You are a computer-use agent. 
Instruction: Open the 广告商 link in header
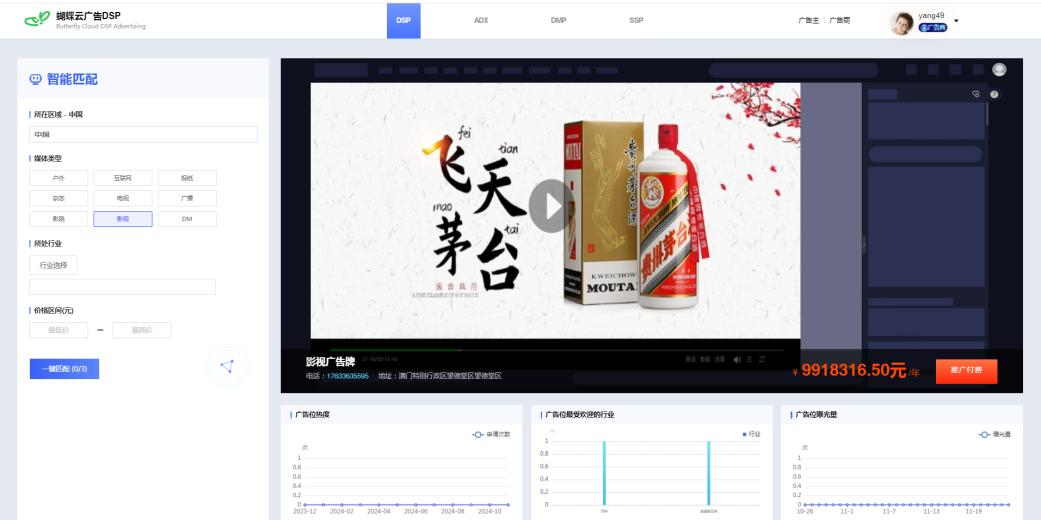coord(839,21)
